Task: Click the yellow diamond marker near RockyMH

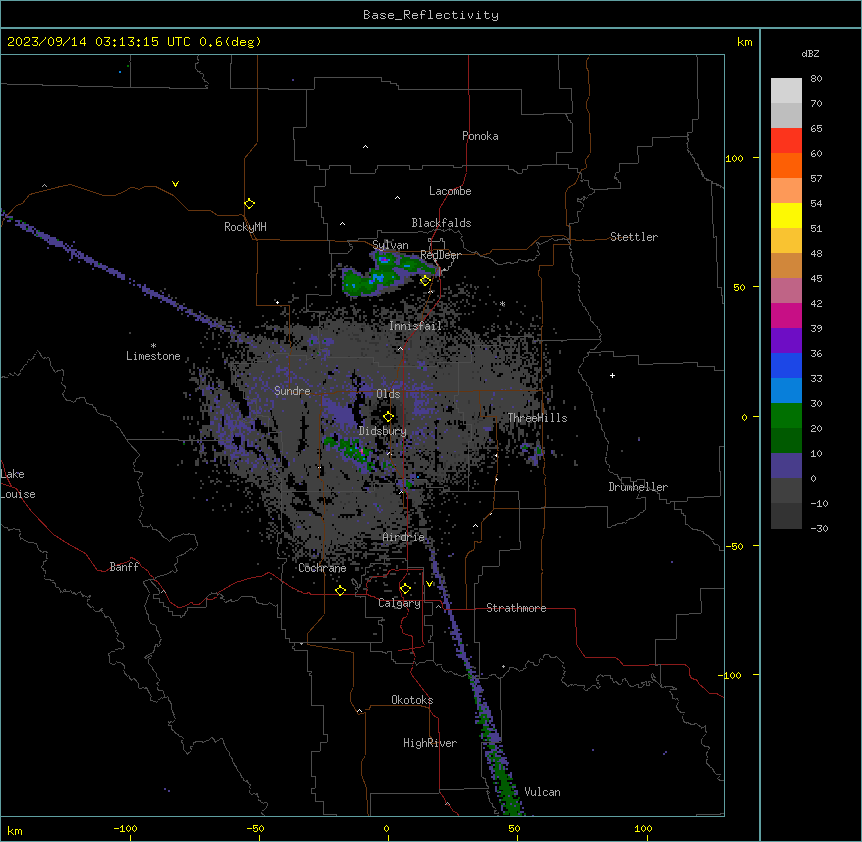Action: pyautogui.click(x=249, y=204)
